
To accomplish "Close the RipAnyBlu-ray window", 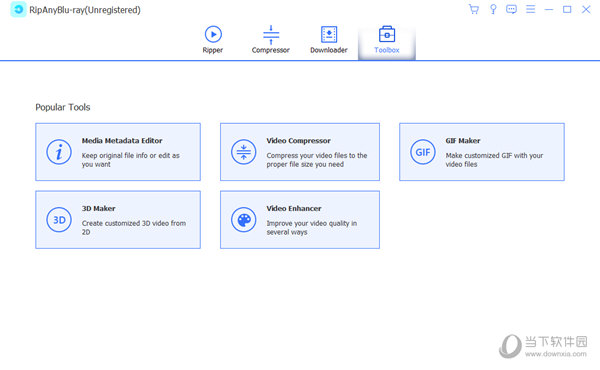I will click(x=586, y=9).
